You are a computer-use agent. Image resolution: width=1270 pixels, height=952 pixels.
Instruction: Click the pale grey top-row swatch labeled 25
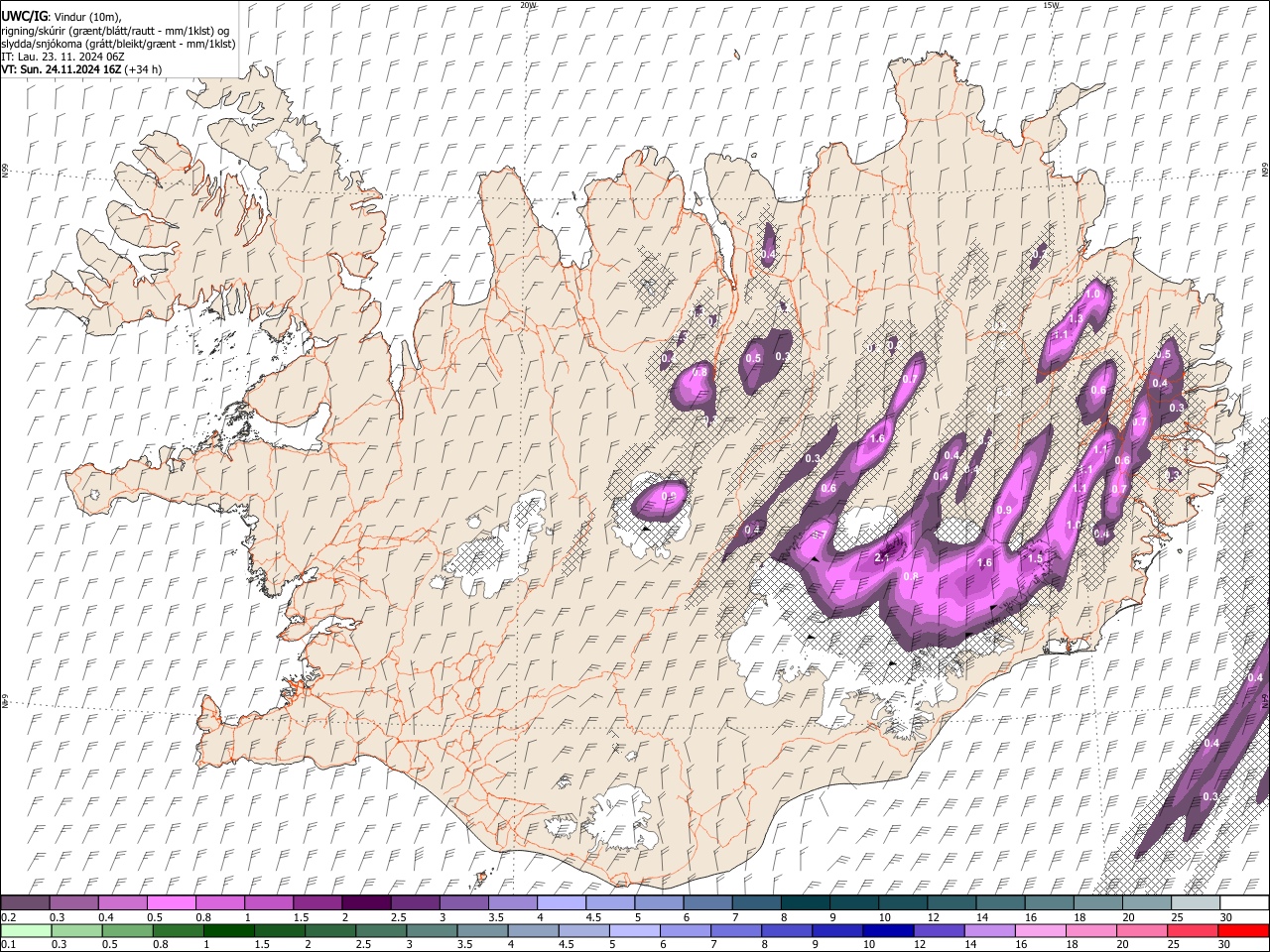[1196, 902]
